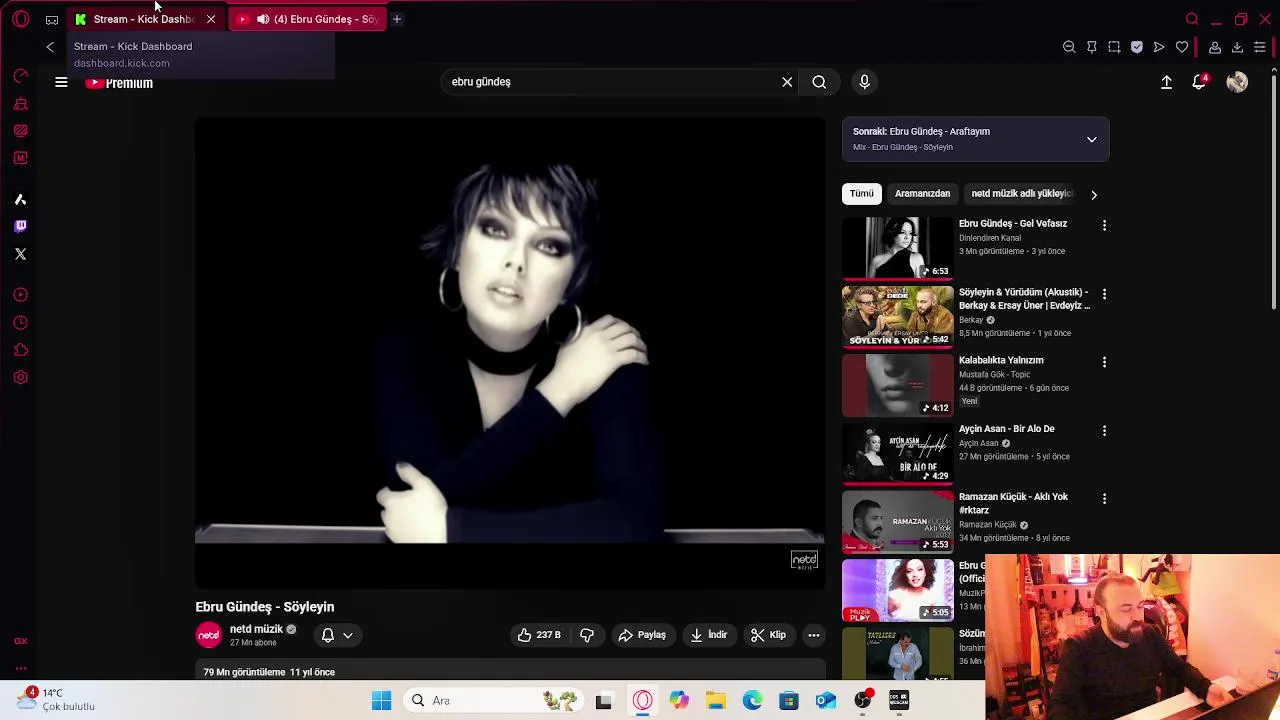Image resolution: width=1280 pixels, height=720 pixels.
Task: Open options for 'Kalabalıkta Yalnızım' video
Action: click(1104, 362)
